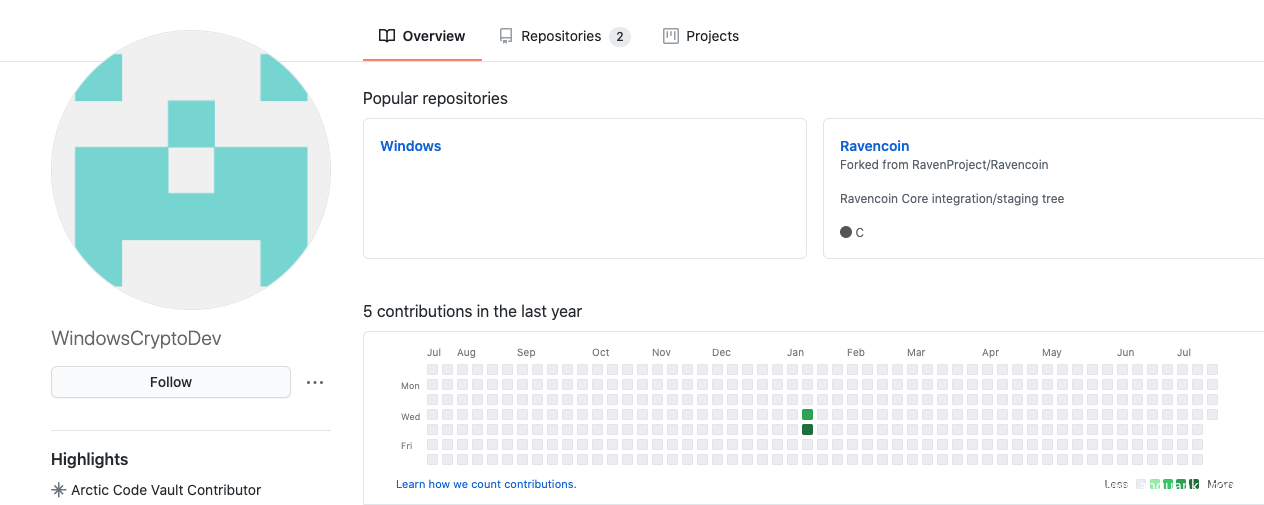Follow the WindowsCryptoDev user
This screenshot has height=505, width=1264.
tap(171, 382)
